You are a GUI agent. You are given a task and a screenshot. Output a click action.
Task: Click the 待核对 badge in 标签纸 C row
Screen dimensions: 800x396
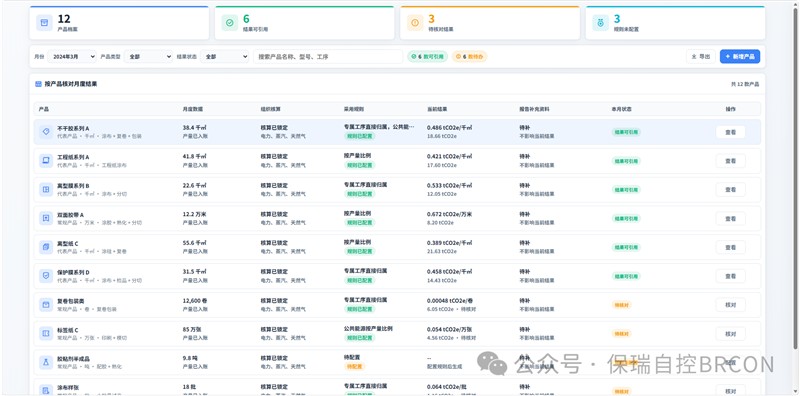click(x=621, y=334)
